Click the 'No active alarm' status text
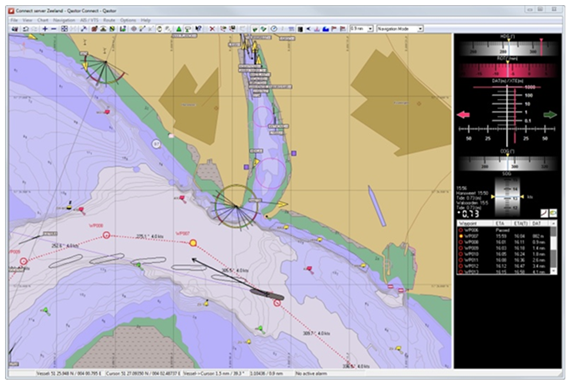The height and width of the screenshot is (385, 571). pos(311,374)
